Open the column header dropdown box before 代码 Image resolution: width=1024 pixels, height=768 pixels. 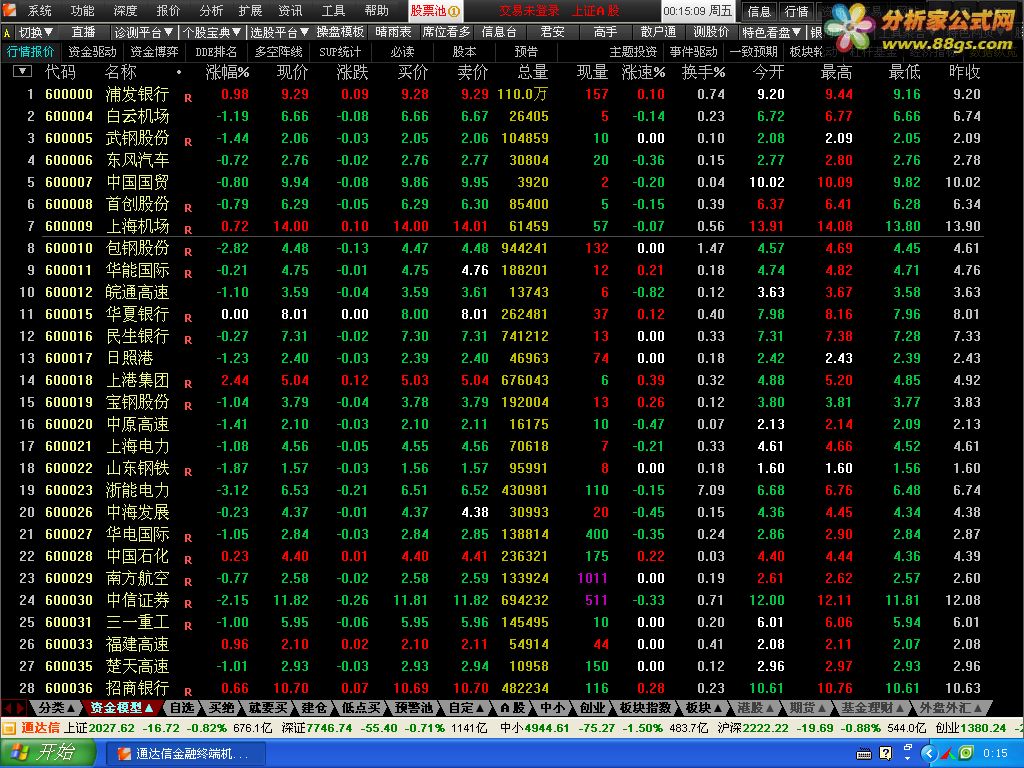tap(22, 72)
